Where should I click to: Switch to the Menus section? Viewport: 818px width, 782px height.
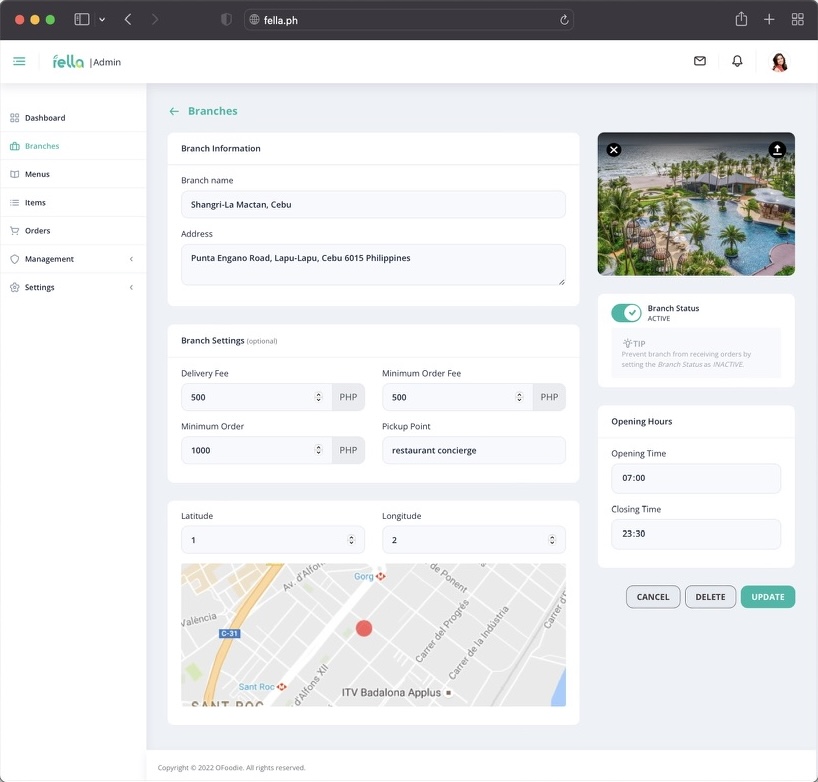(x=36, y=174)
